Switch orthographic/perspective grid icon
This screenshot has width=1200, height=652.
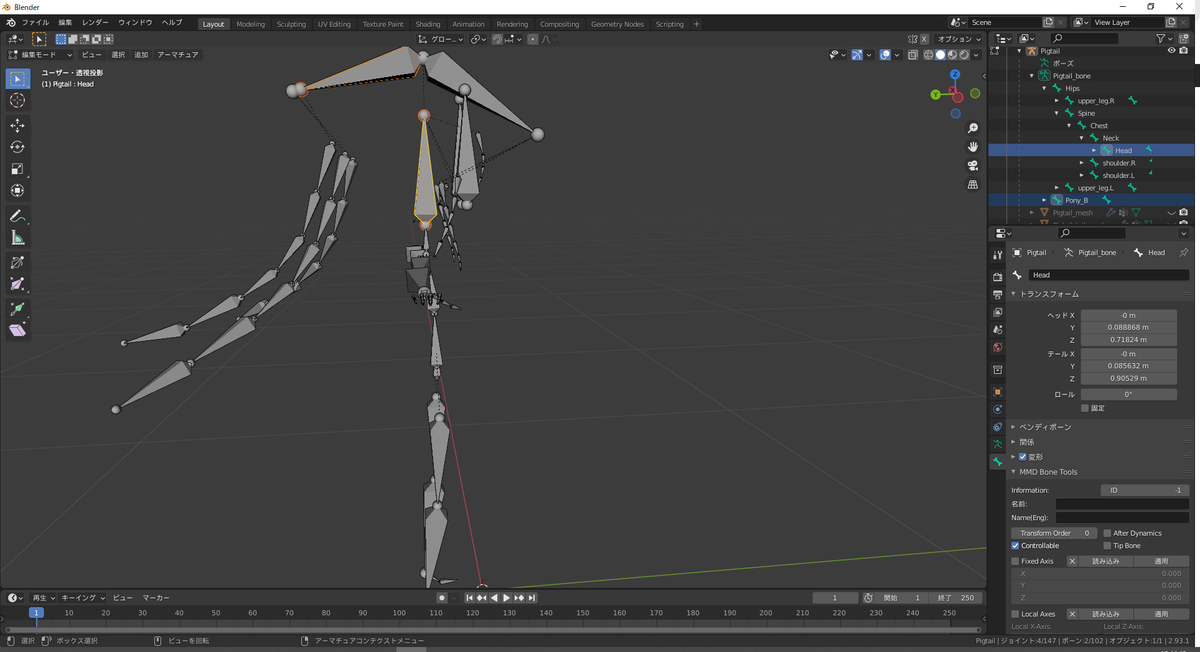(x=973, y=185)
